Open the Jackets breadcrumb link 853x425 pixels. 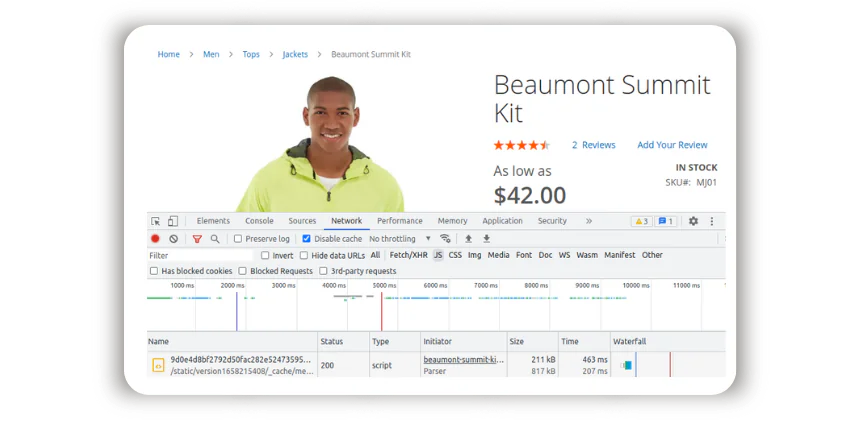(295, 54)
